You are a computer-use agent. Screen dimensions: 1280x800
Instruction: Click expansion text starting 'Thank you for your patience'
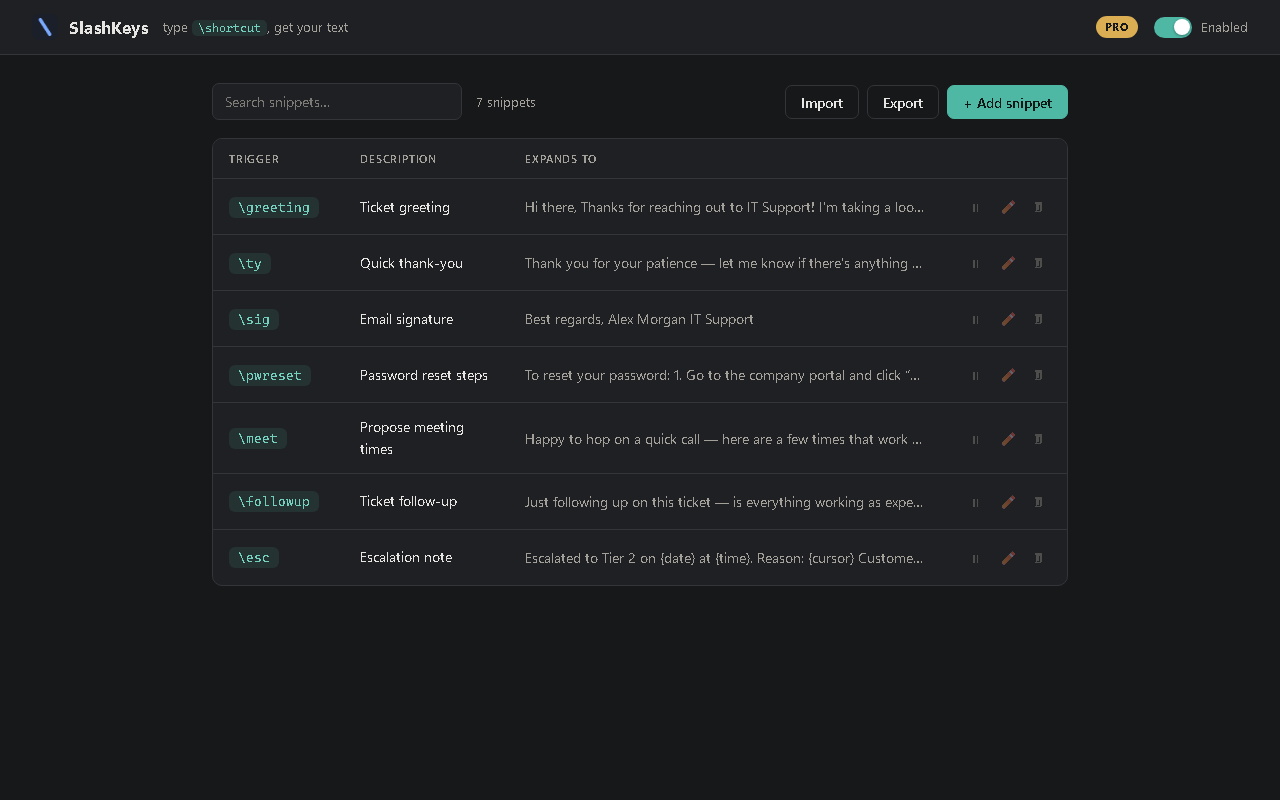coord(723,263)
